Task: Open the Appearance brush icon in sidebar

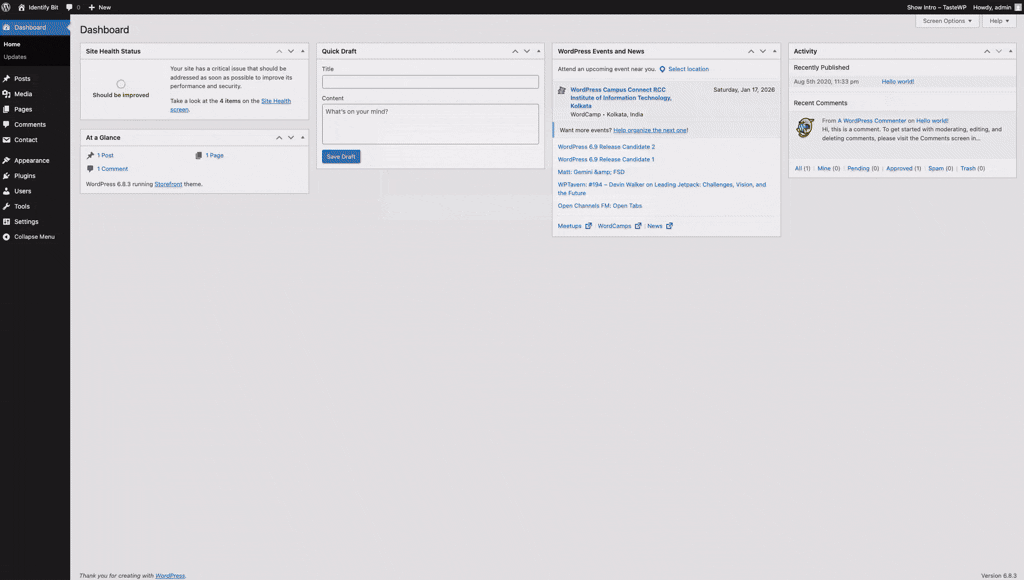Action: pyautogui.click(x=7, y=160)
